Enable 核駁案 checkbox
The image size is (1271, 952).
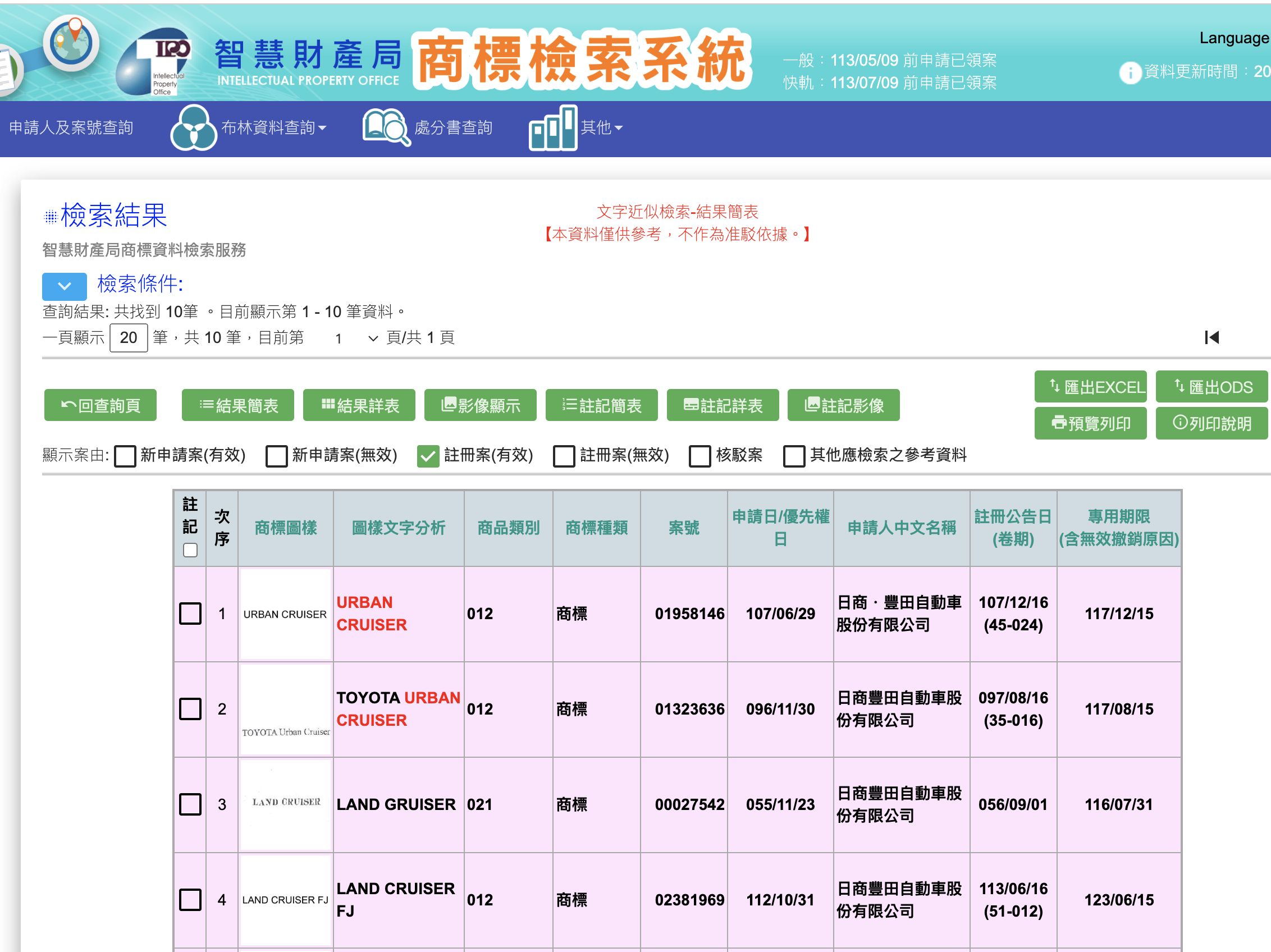[700, 456]
